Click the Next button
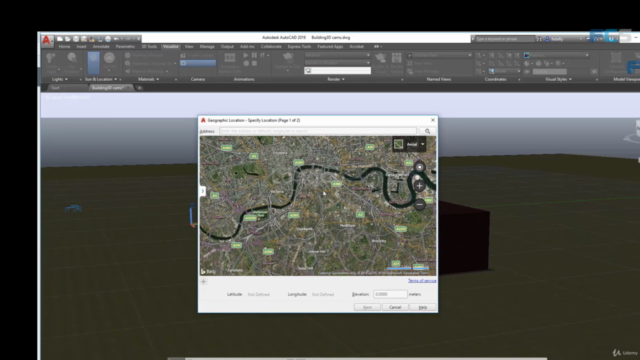 pyautogui.click(x=367, y=307)
